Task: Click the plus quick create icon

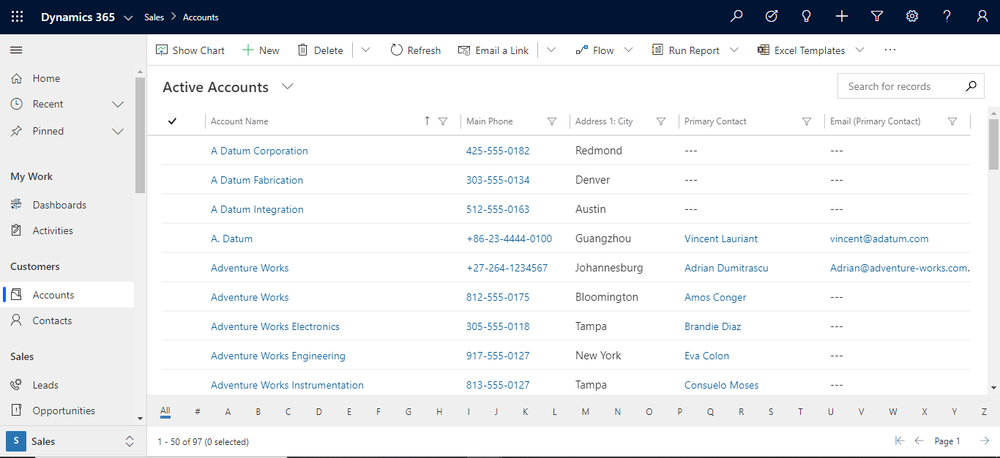Action: pos(842,17)
